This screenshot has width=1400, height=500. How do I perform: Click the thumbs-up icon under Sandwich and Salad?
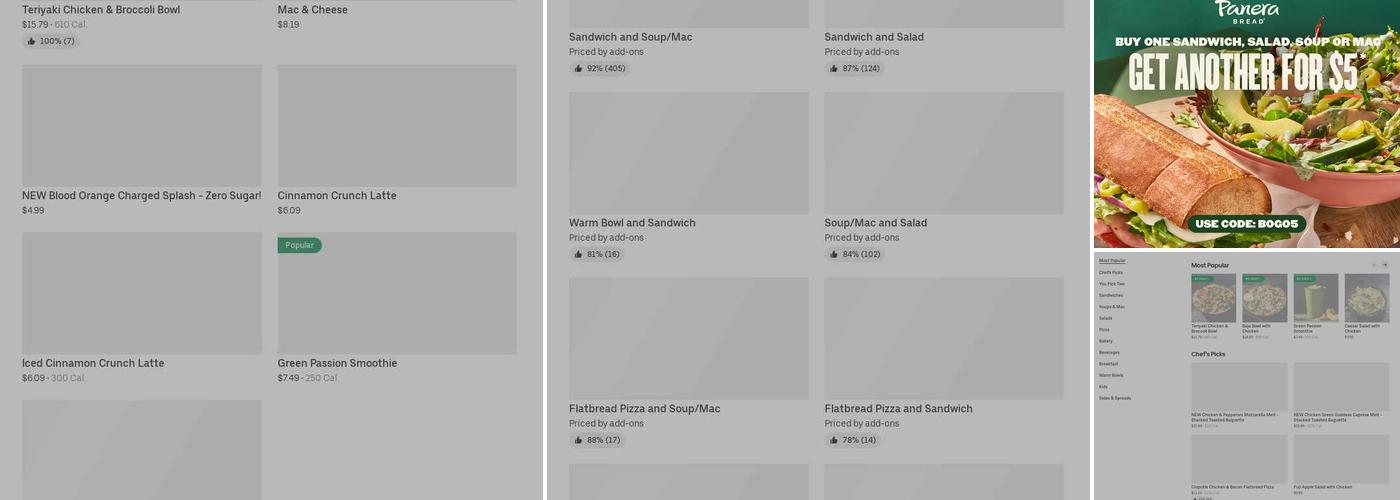coord(834,69)
